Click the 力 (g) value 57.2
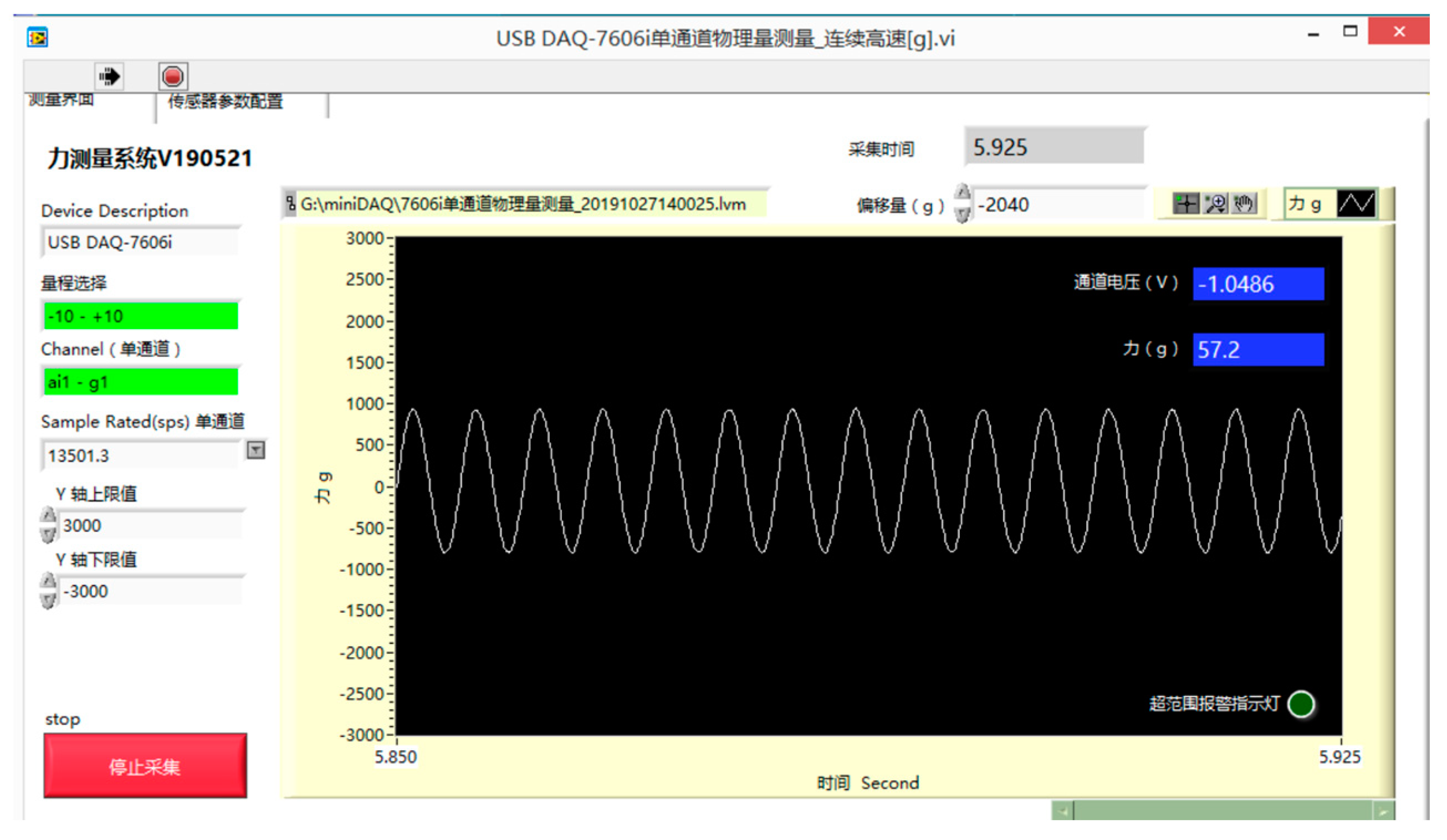1447x840 pixels. [1259, 350]
